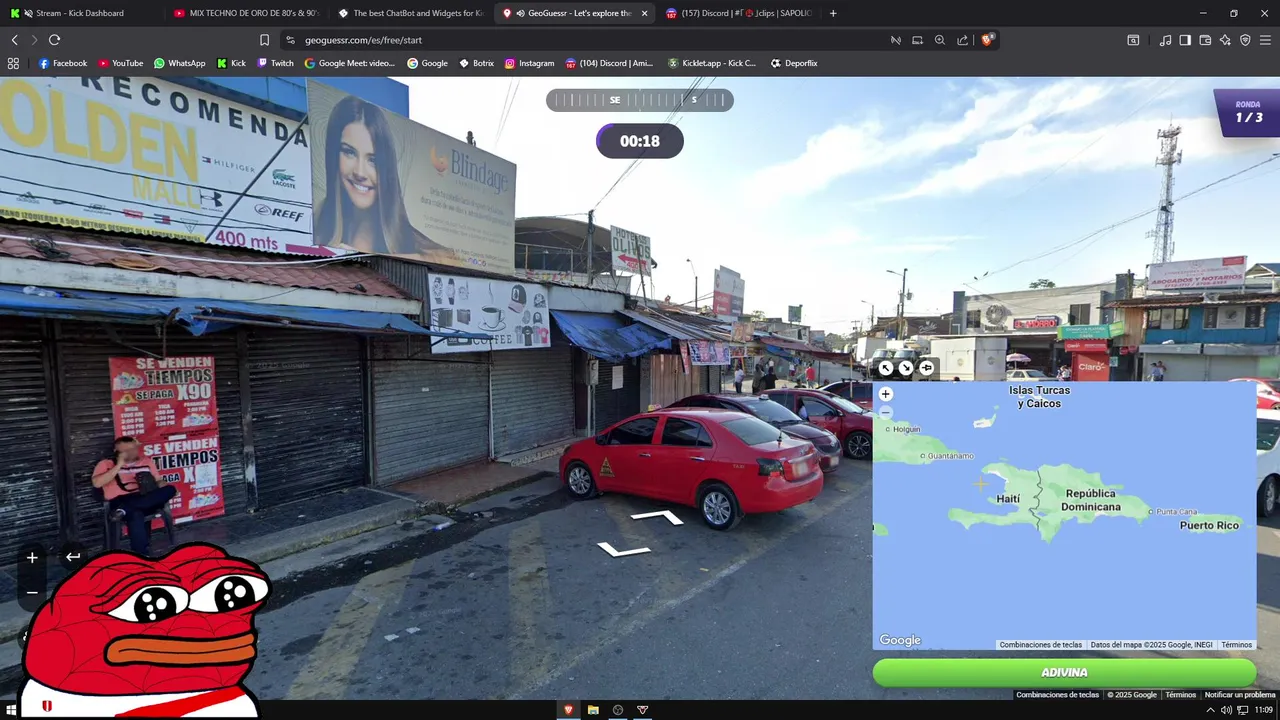Click Haití on the guess map
This screenshot has height=720, width=1280.
1008,499
